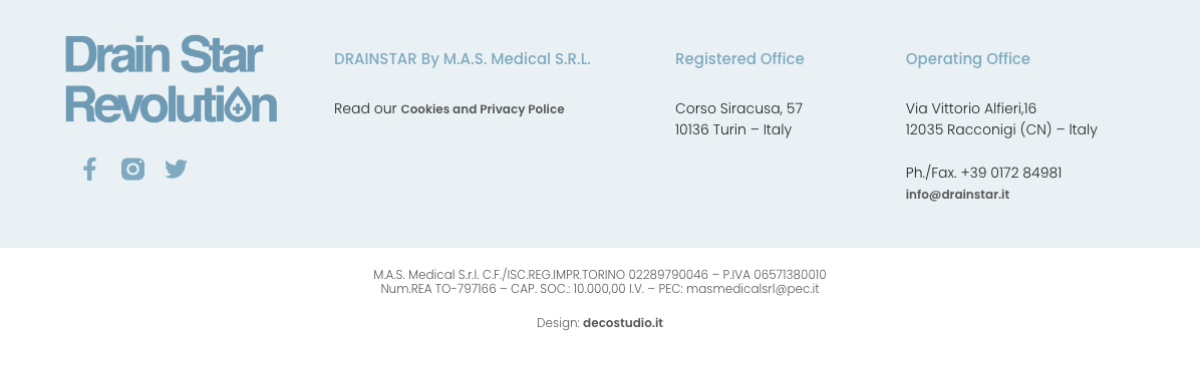Click the Drain Star Revolution logo
Viewport: 1200px width, 383px height.
point(171,79)
